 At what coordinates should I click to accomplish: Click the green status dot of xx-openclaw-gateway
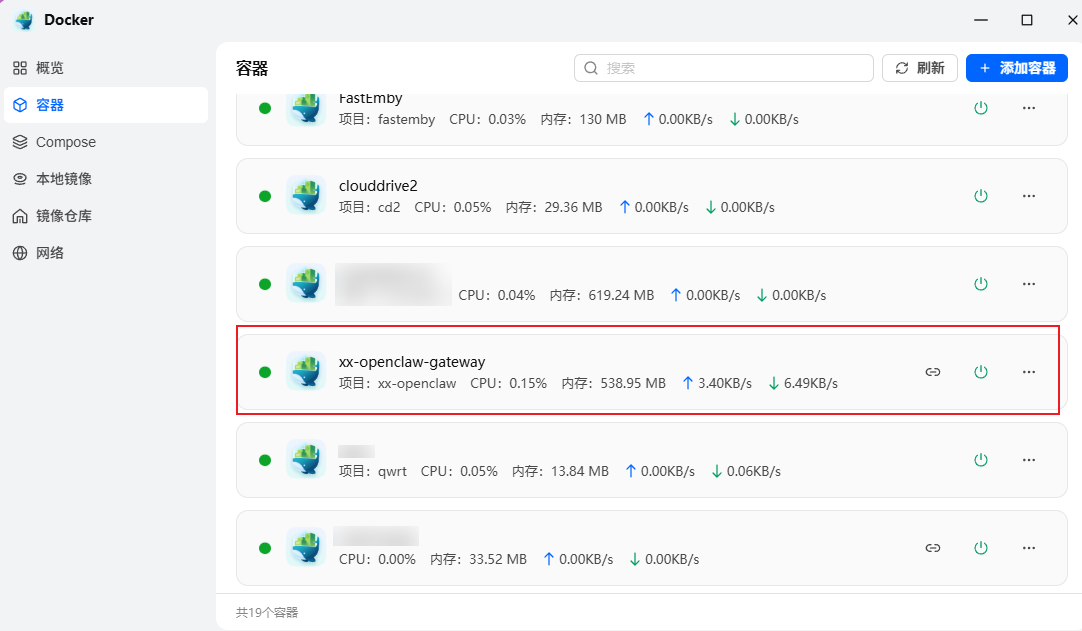point(265,372)
